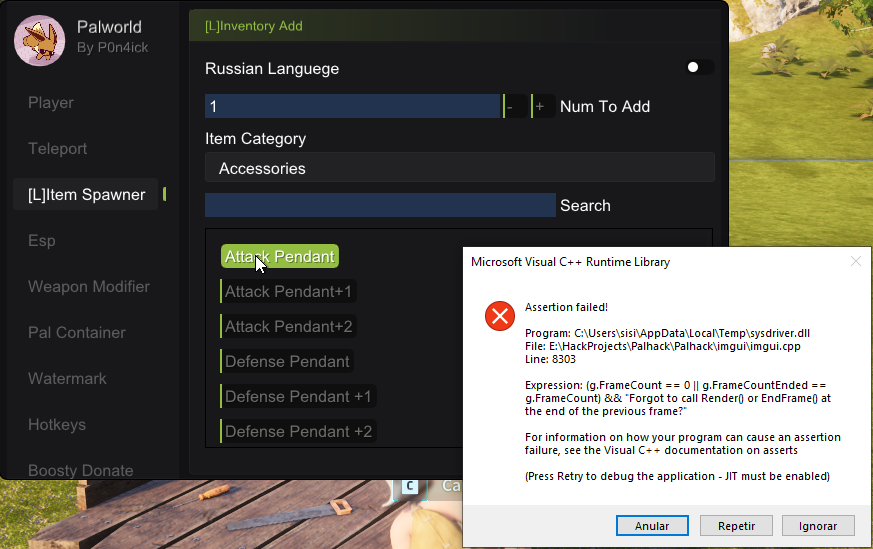
Task: Open the Watermark section
Action: pos(67,379)
